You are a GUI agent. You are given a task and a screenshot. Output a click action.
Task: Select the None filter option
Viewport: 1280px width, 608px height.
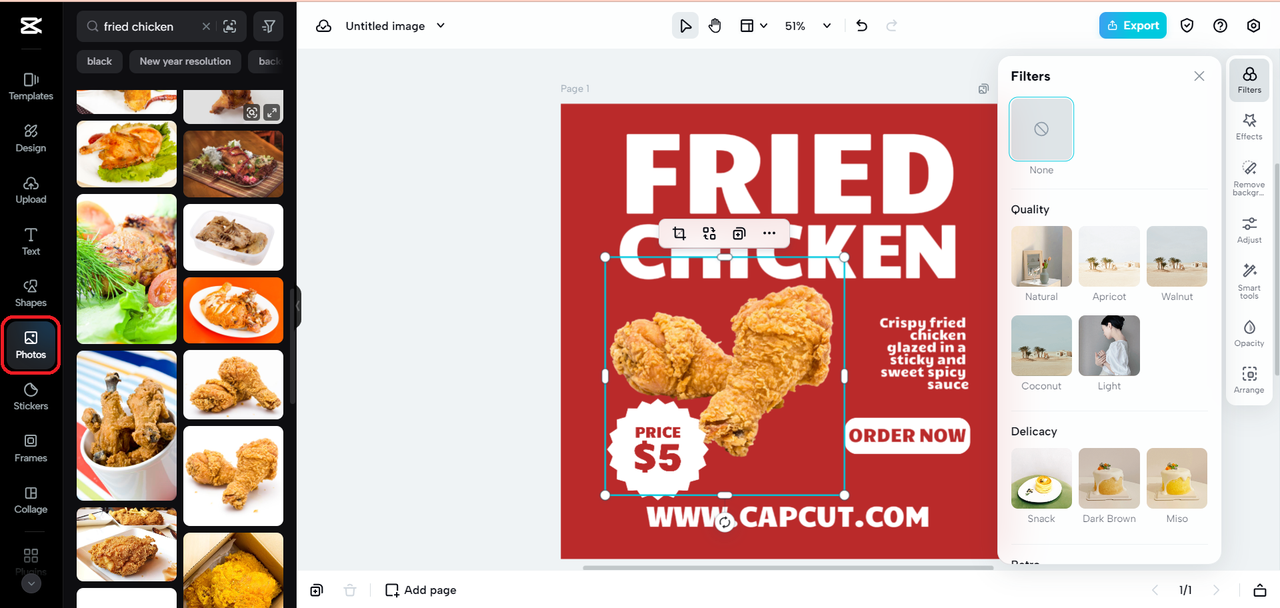(x=1041, y=129)
